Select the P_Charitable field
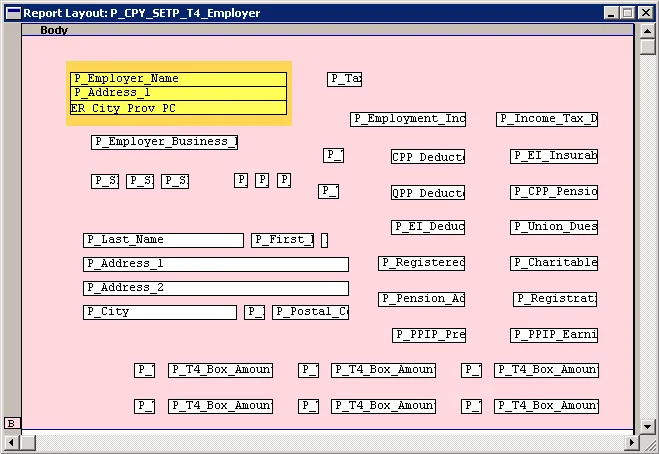This screenshot has height=454, width=659. [x=554, y=263]
